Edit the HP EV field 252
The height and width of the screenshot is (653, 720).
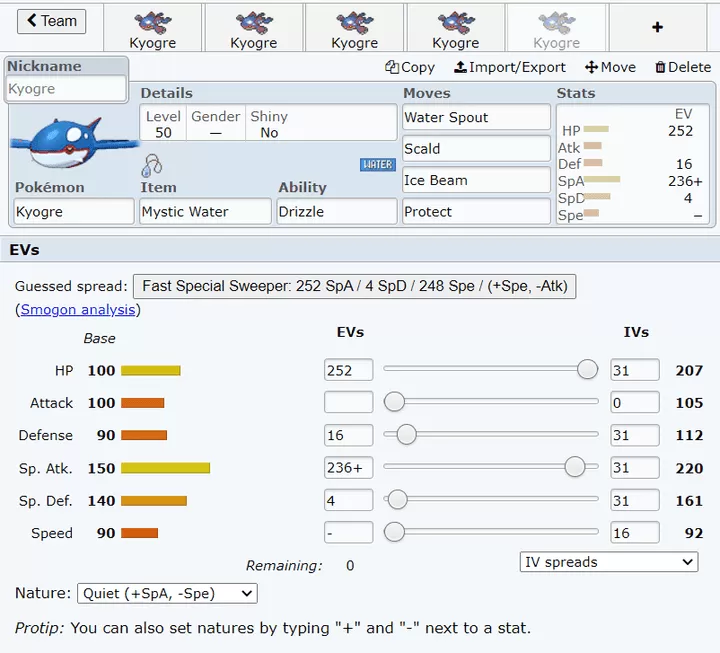click(x=349, y=370)
